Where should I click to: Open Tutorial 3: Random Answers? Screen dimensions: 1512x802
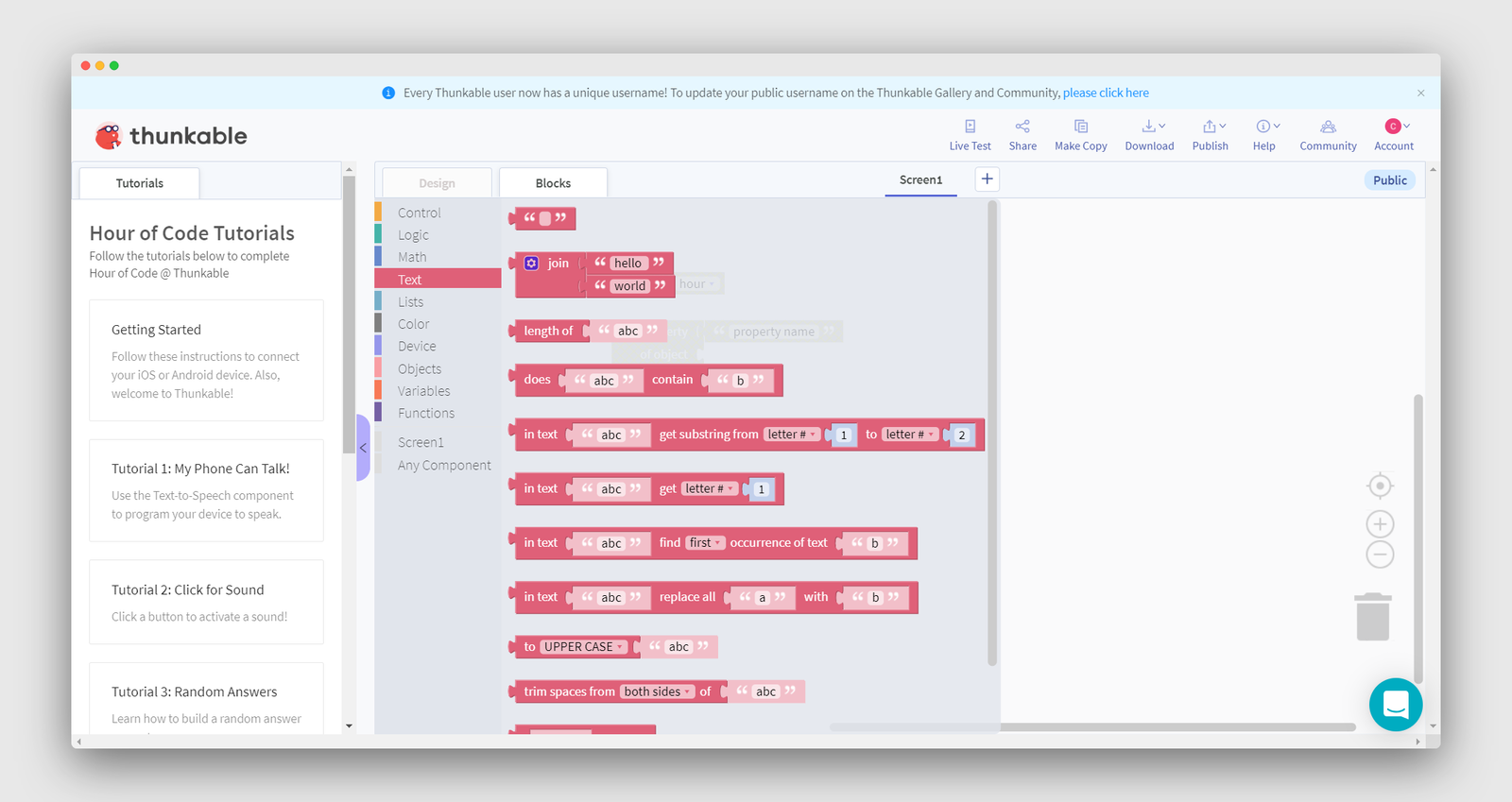(x=206, y=698)
